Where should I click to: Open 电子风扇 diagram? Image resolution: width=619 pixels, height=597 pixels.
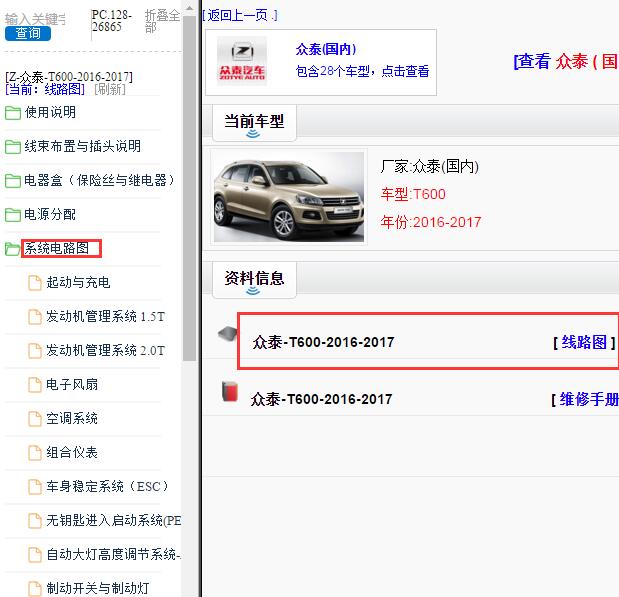(x=72, y=384)
